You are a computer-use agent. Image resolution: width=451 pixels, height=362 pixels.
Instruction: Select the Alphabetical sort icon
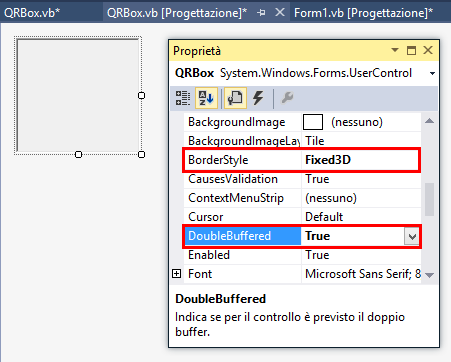tap(206, 98)
